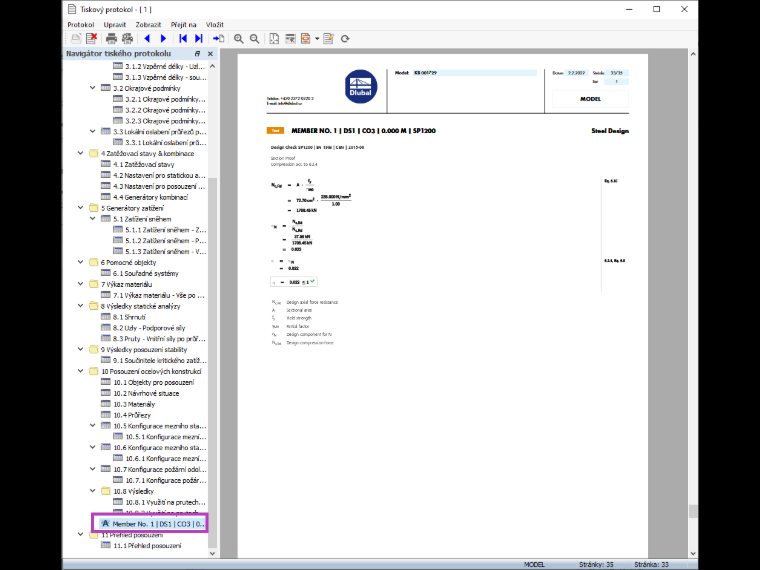The width and height of the screenshot is (760, 570).
Task: Select 10.8.1 Využití na prutech item
Action: pyautogui.click(x=166, y=502)
